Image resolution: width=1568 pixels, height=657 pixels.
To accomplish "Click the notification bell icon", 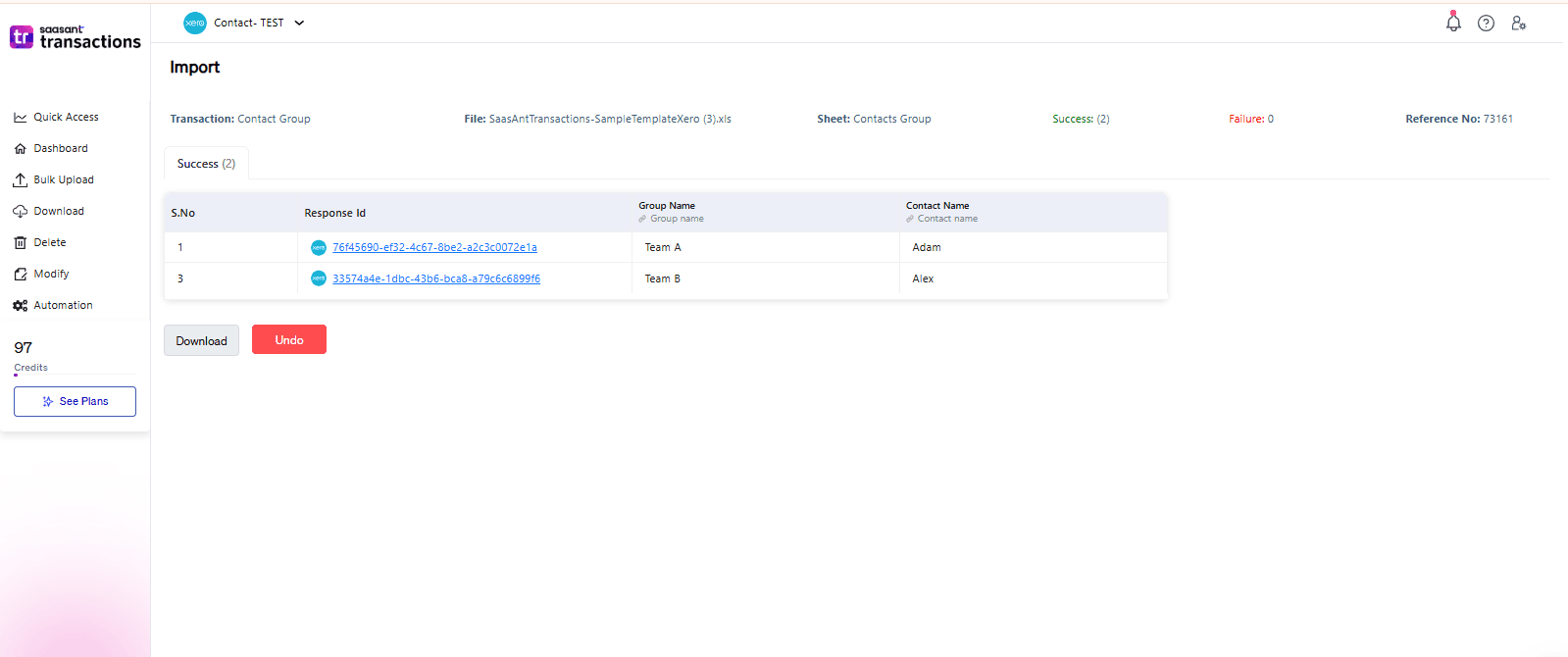I will 1453,23.
